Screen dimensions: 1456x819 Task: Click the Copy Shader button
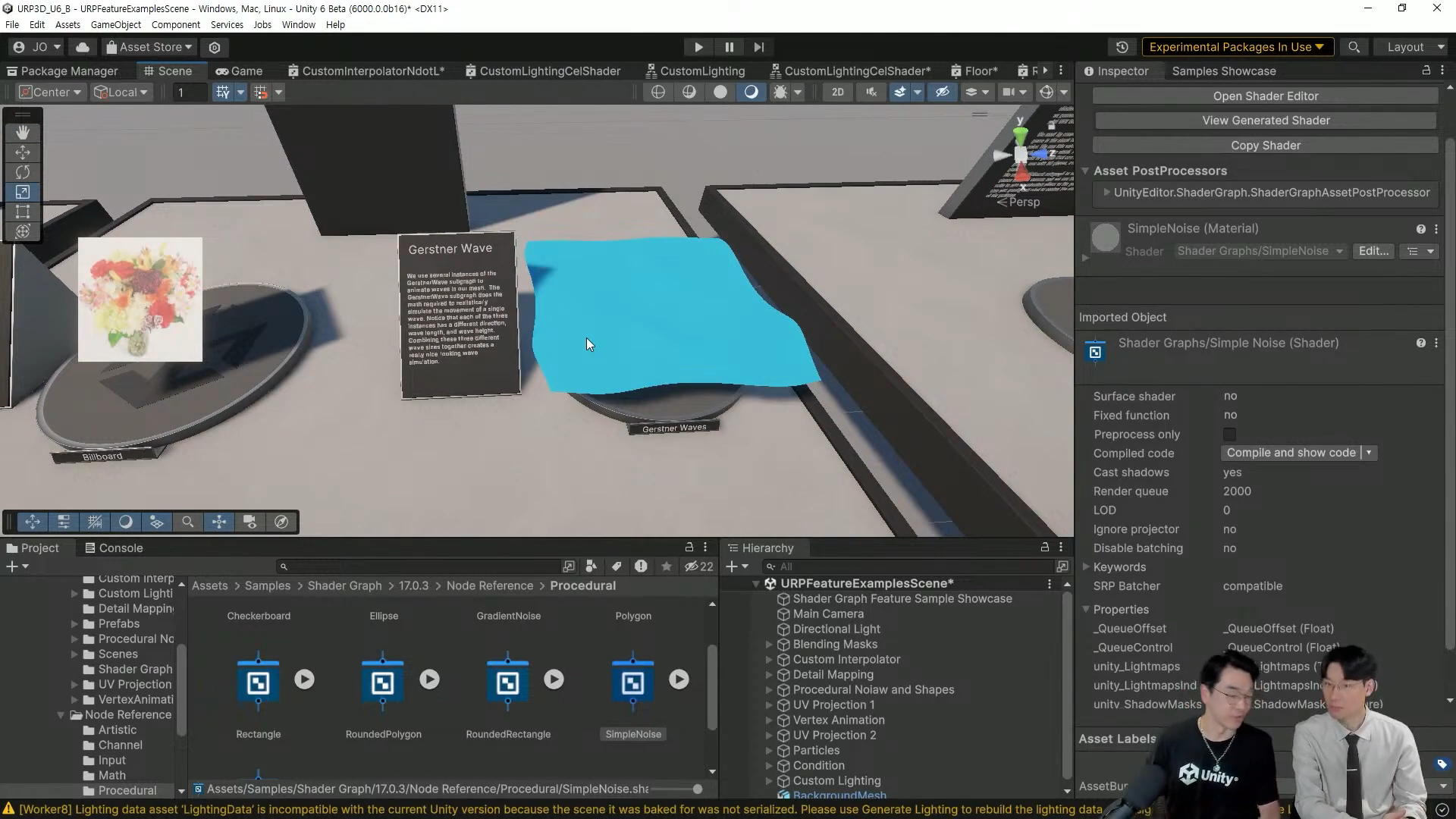point(1265,146)
